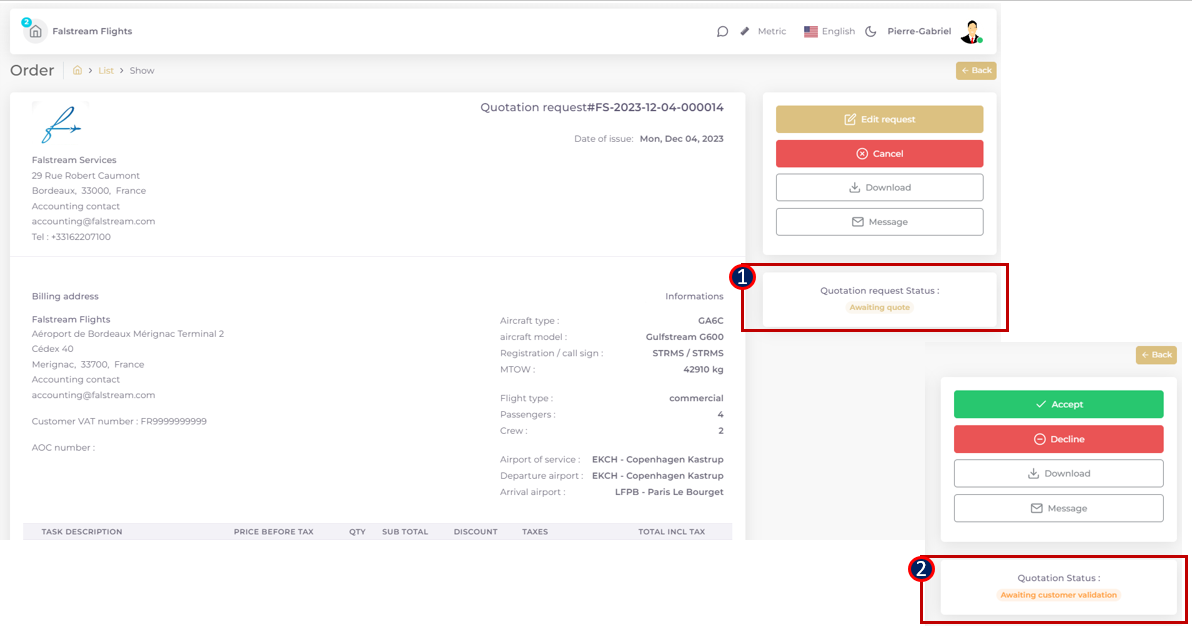1192x626 pixels.
Task: Click the ruler icon beside Metric
Action: 745,31
